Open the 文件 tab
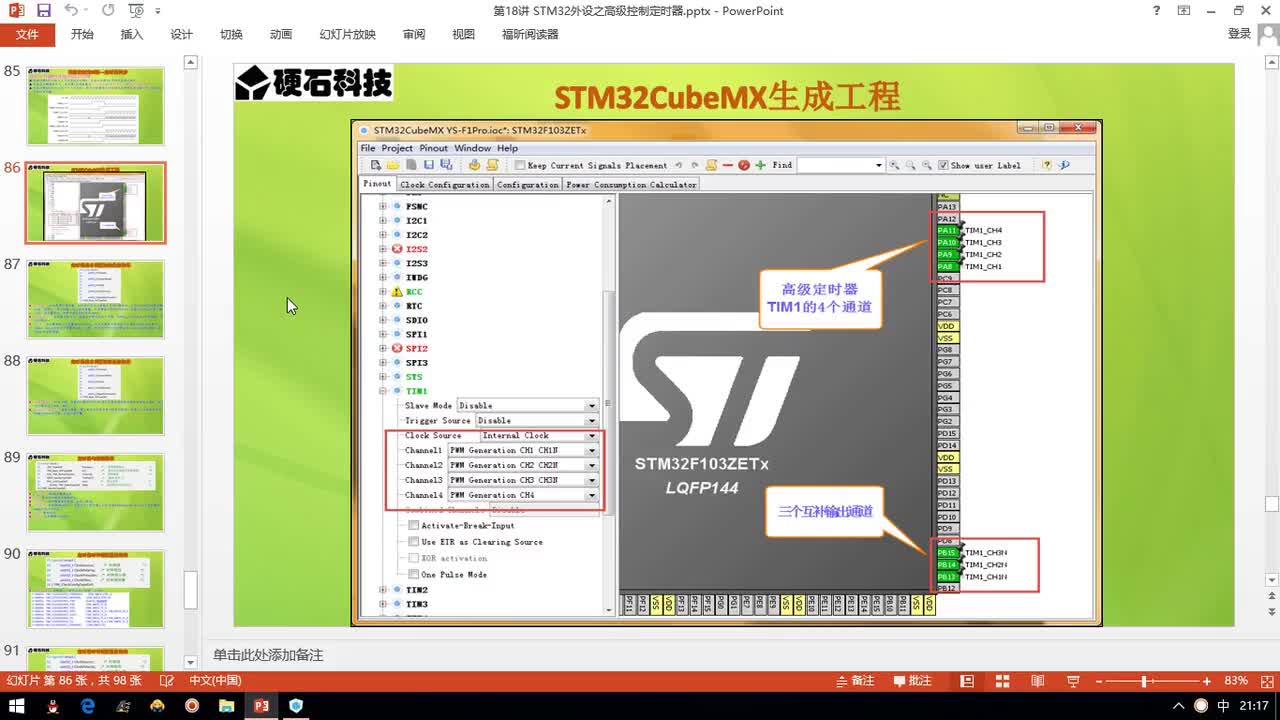This screenshot has width=1280, height=720. 27,34
